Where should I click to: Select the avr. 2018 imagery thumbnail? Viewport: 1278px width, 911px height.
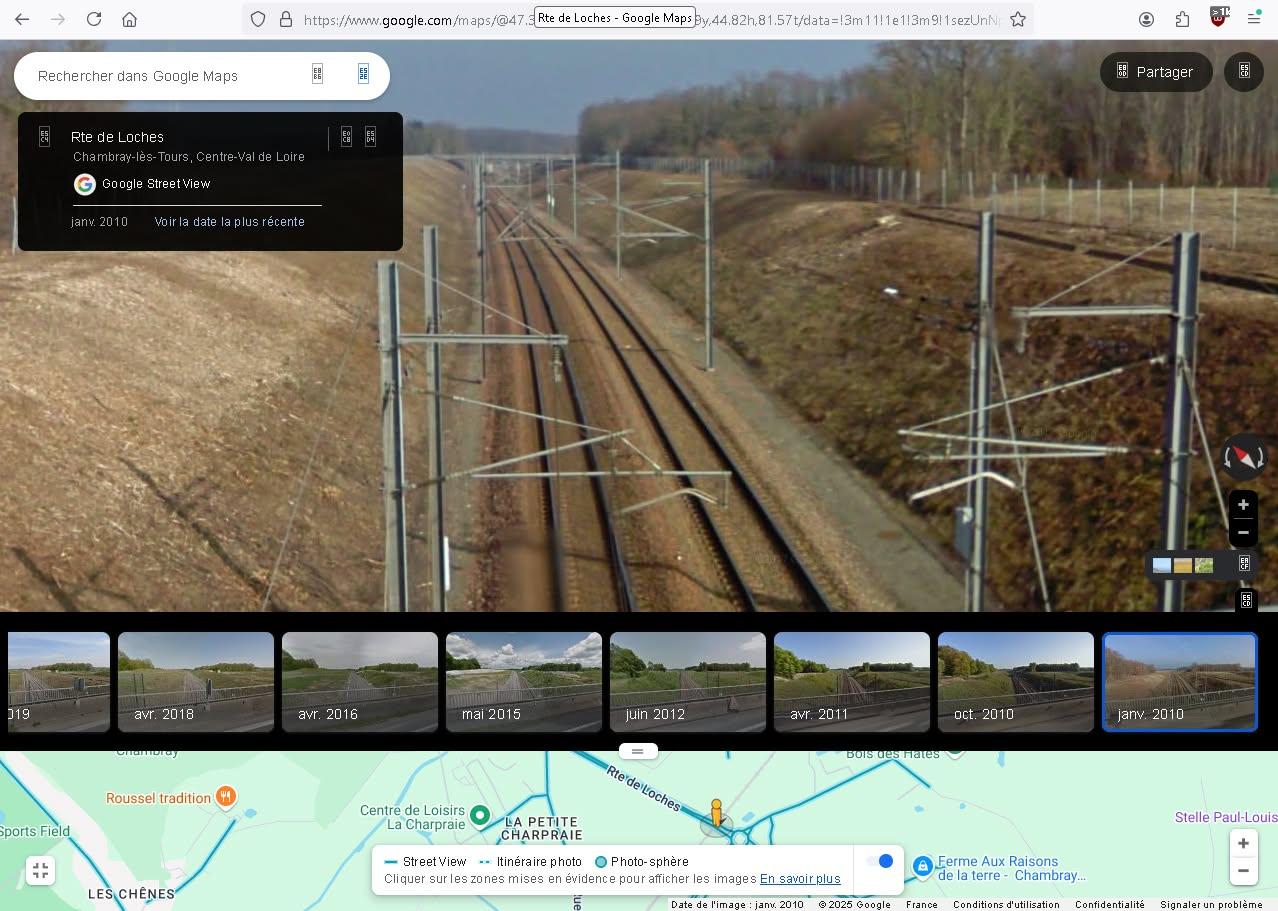tap(196, 682)
